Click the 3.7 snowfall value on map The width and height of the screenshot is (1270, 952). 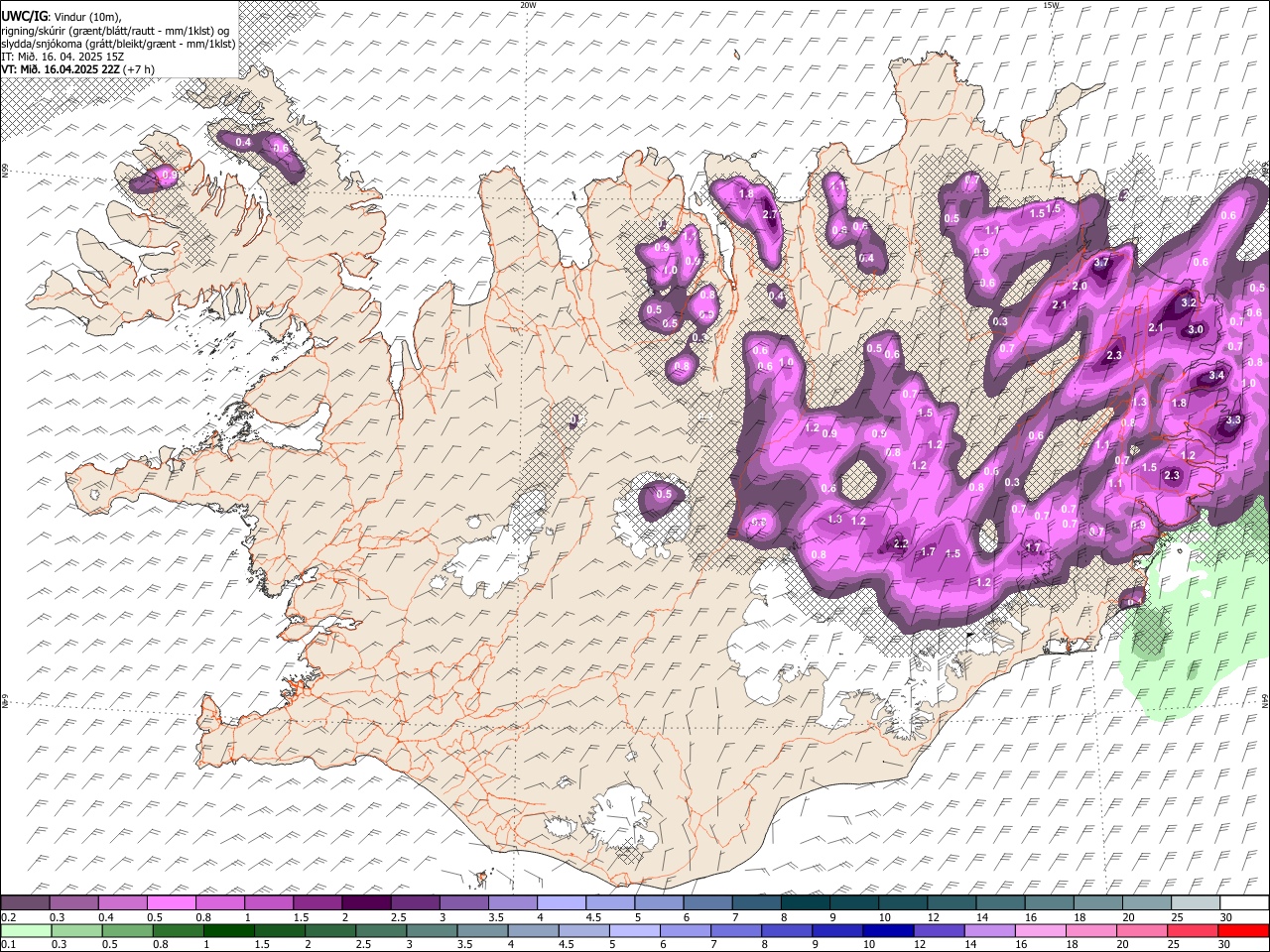[x=1101, y=263]
